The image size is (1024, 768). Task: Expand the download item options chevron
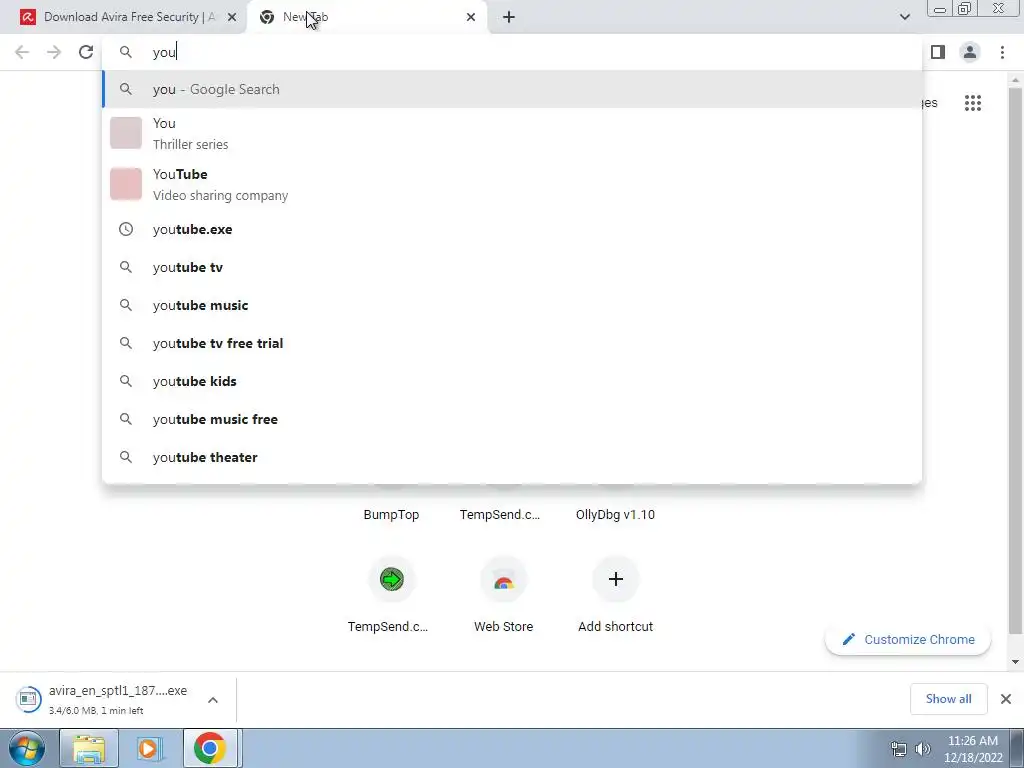pyautogui.click(x=213, y=700)
